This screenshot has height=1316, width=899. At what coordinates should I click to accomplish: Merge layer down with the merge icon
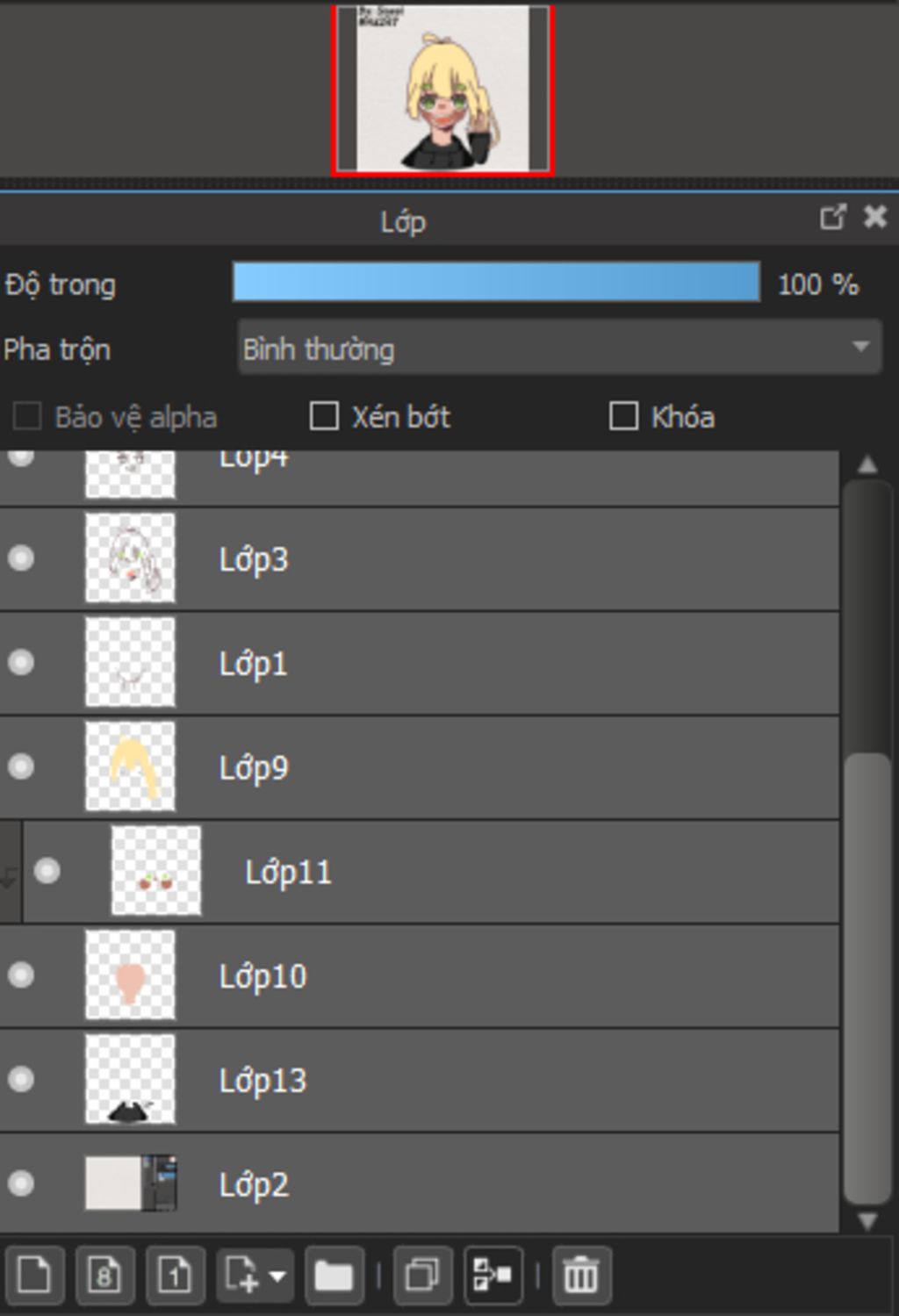coord(493,1274)
